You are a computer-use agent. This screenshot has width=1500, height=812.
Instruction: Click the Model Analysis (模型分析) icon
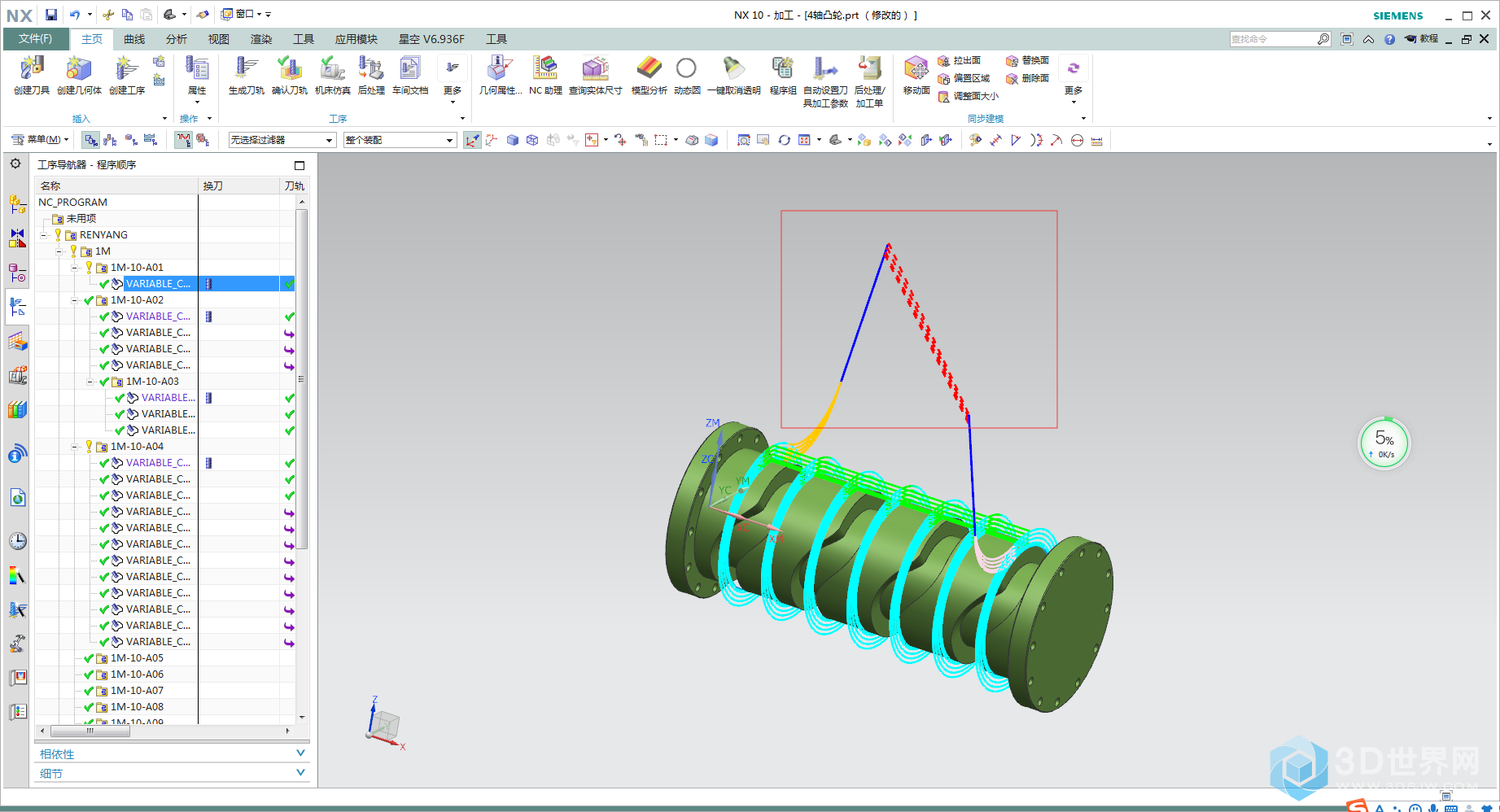tap(649, 75)
